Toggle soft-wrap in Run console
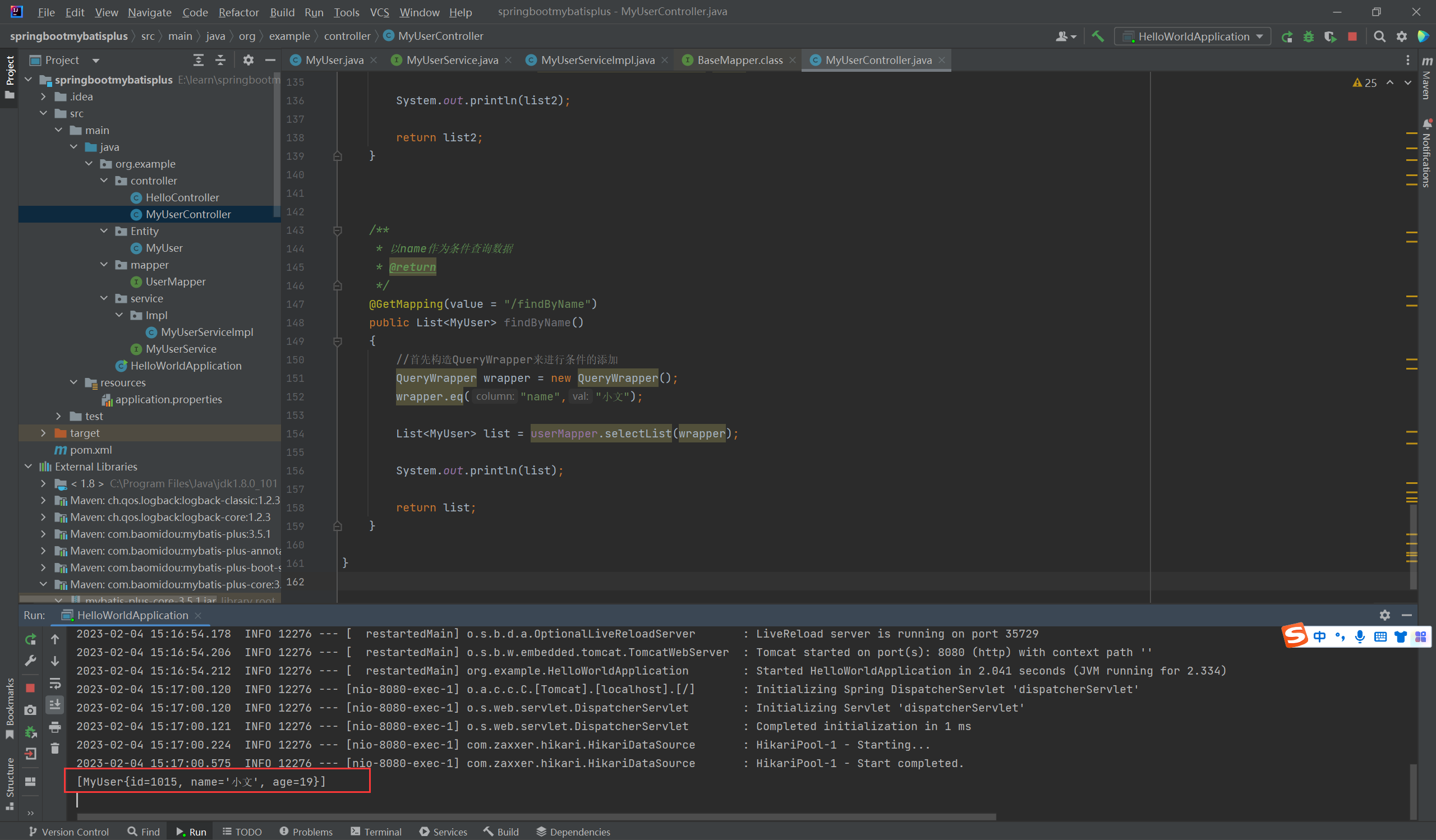The width and height of the screenshot is (1436, 840). (x=55, y=683)
